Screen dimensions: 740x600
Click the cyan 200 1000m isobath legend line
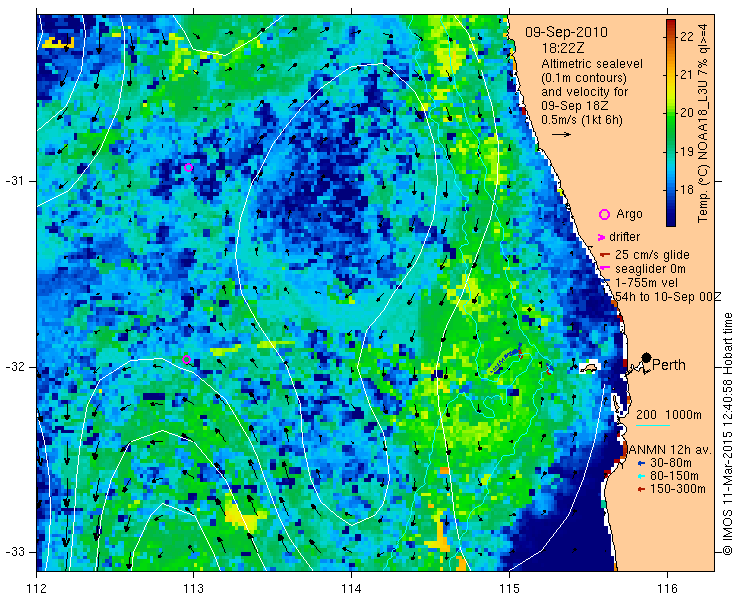tap(653, 426)
